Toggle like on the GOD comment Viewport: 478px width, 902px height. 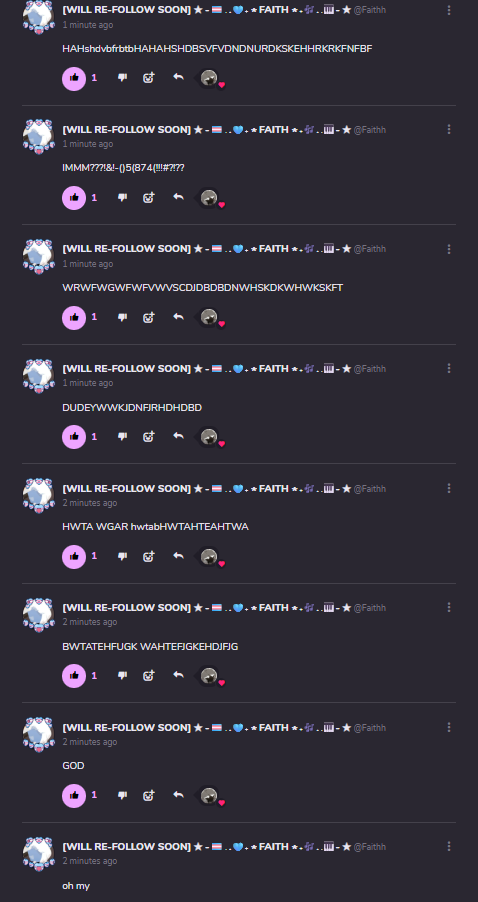point(74,795)
